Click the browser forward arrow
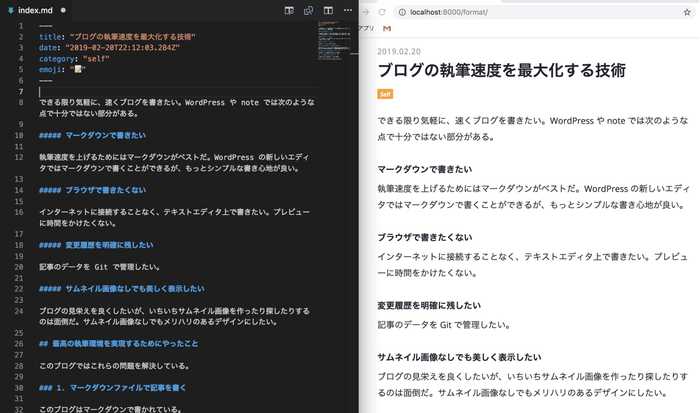Screen dimensions: 700x413 coord(366,12)
